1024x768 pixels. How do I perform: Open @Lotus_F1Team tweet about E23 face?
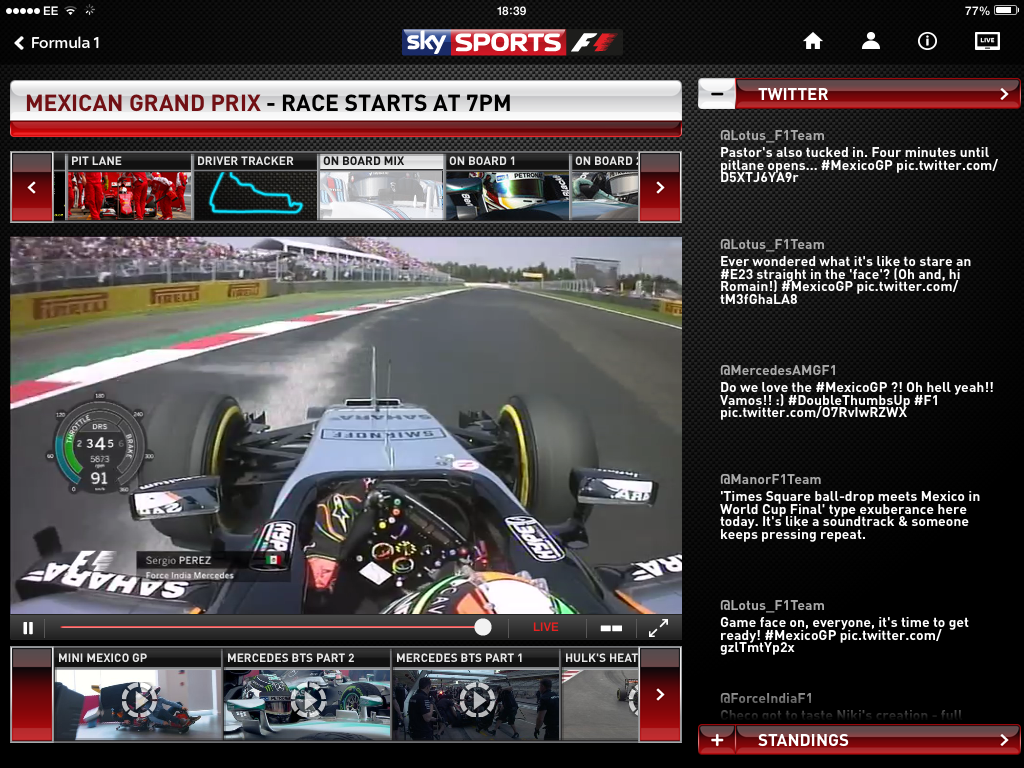pos(846,272)
